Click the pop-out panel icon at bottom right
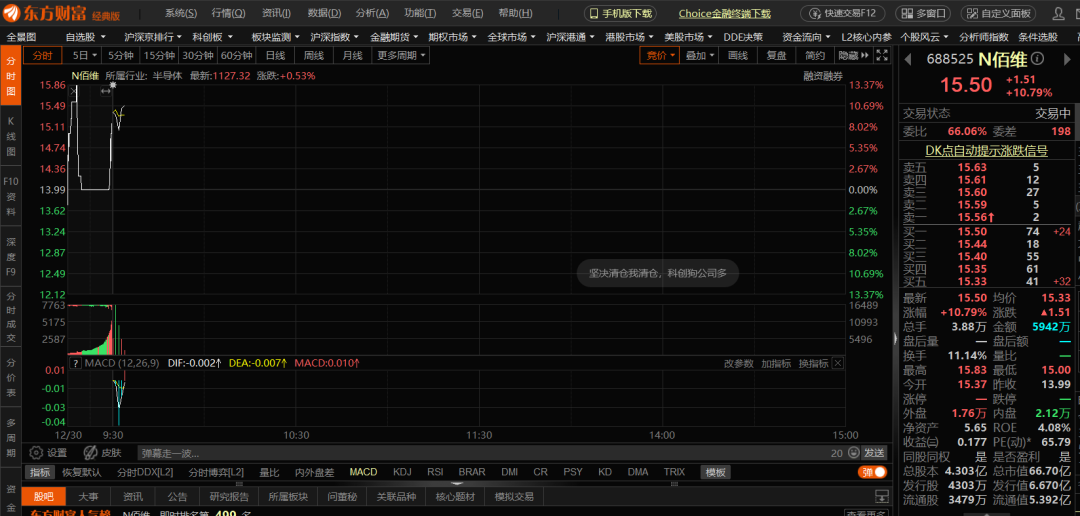This screenshot has width=1080, height=516. coord(881,496)
